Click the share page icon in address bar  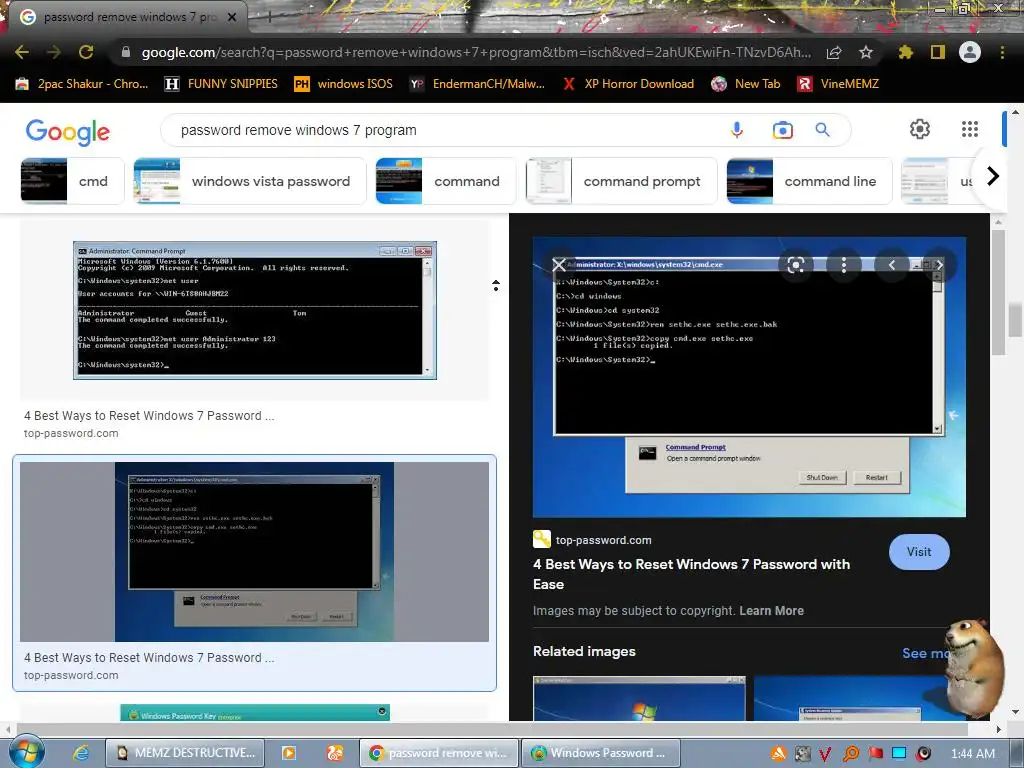click(834, 52)
